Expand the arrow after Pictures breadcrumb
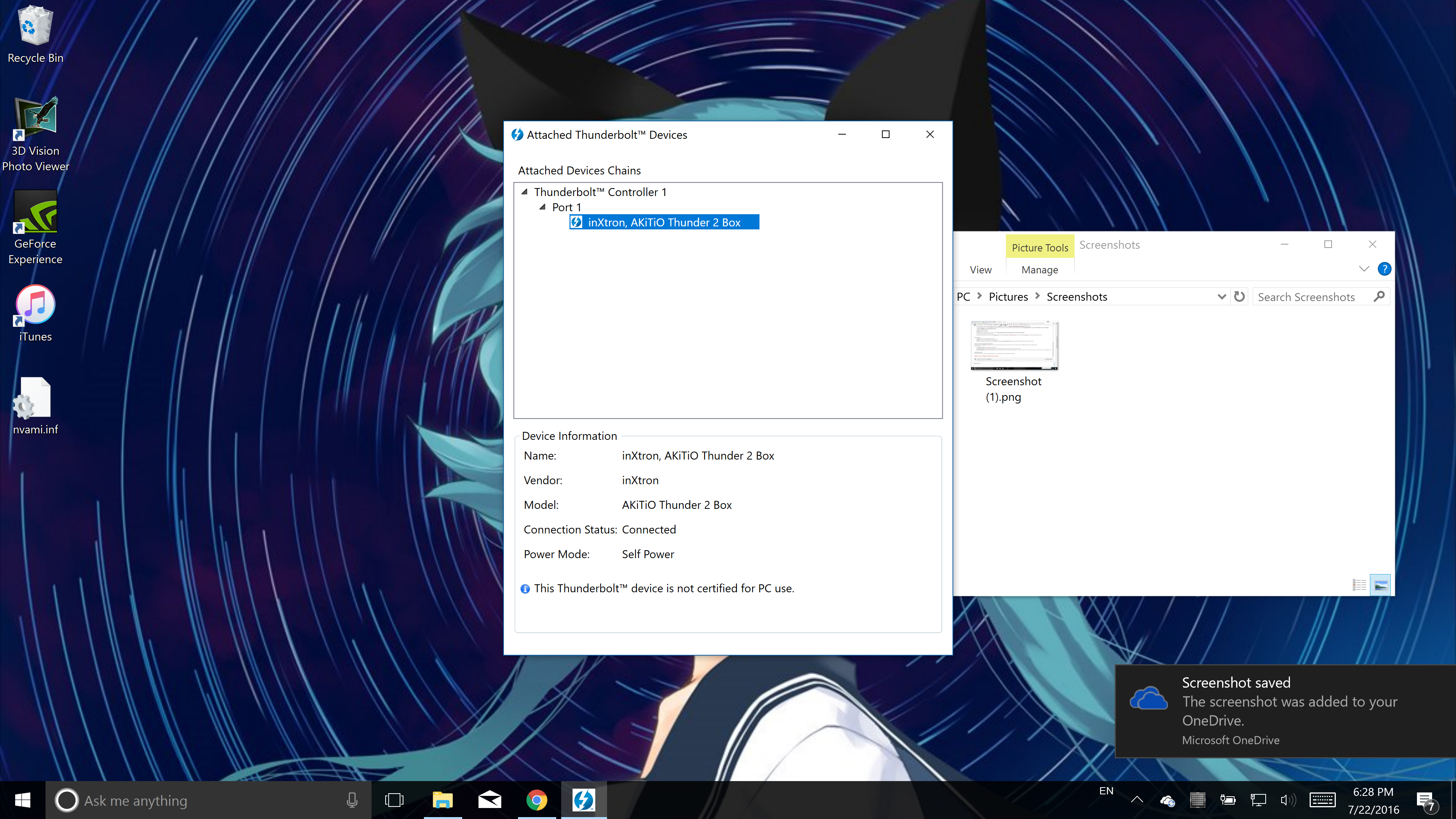Viewport: 1456px width, 819px height. 1037,296
